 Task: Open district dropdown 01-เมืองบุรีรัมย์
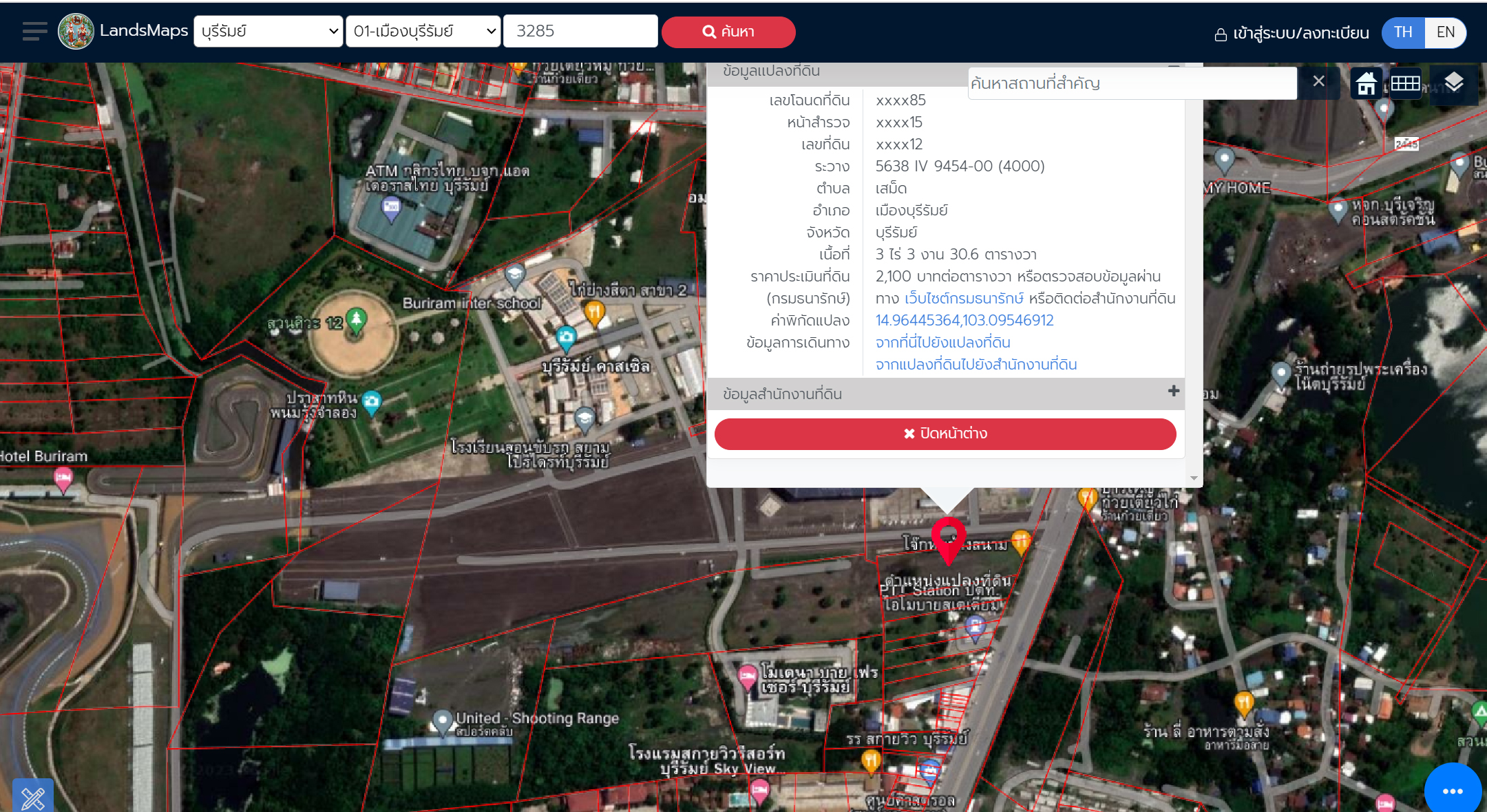(x=423, y=32)
